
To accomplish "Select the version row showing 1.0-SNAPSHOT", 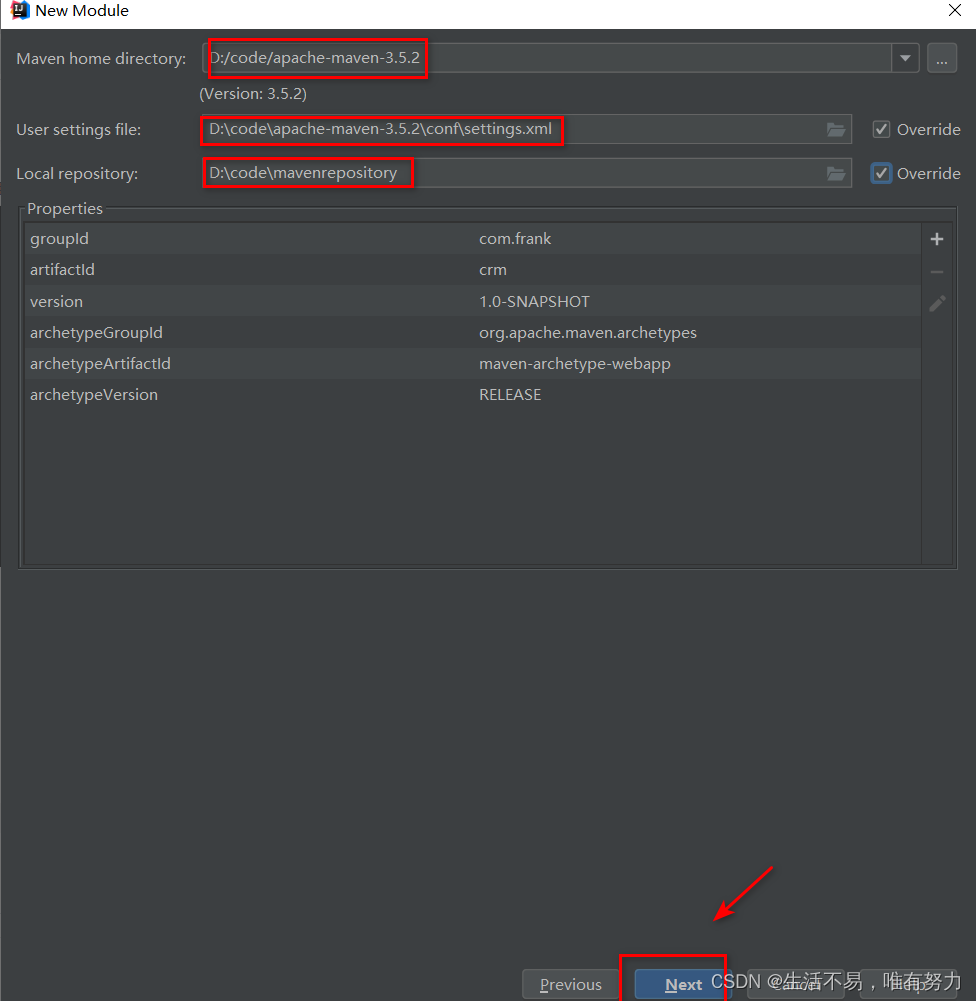I will (x=300, y=301).
